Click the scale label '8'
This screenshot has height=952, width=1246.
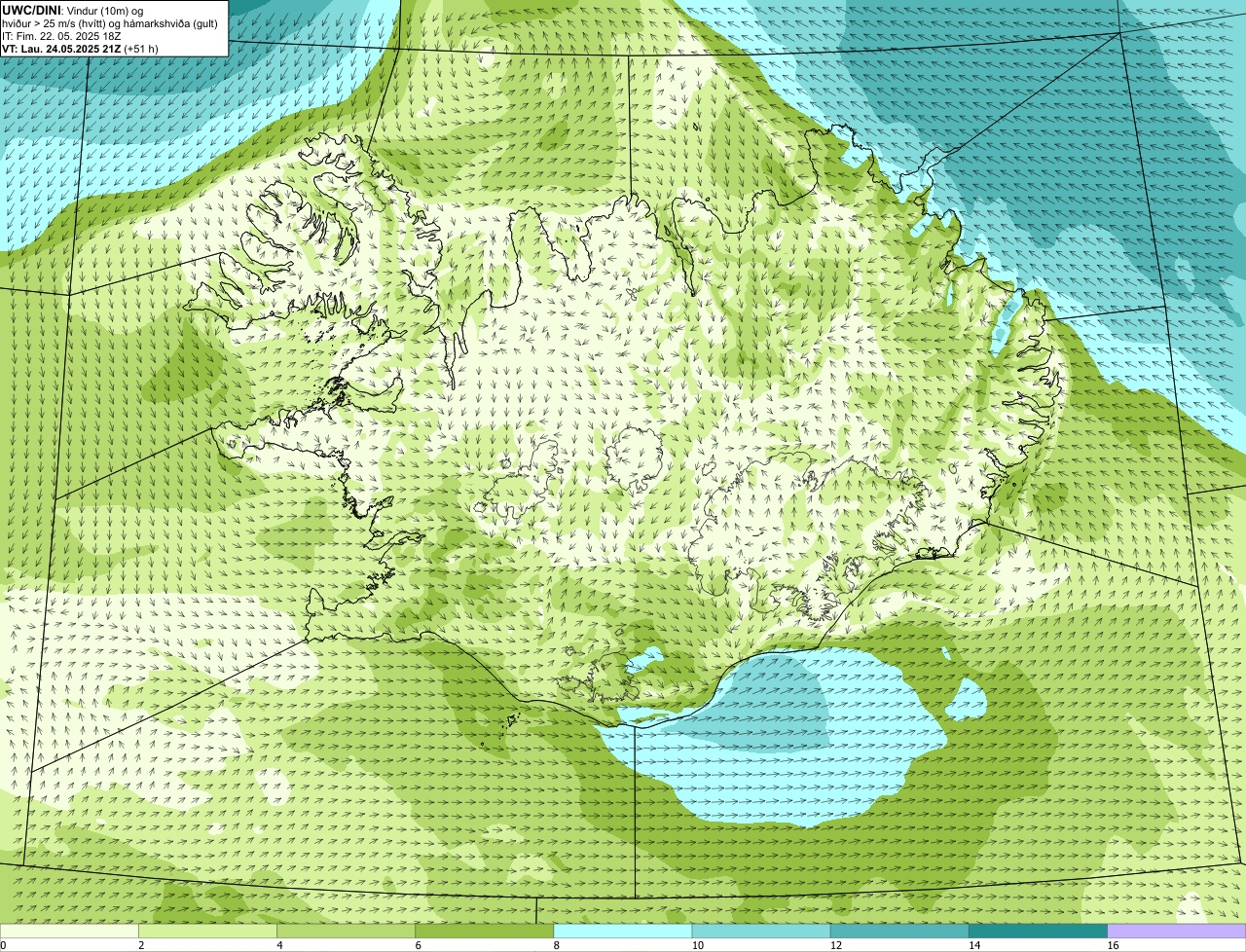557,945
